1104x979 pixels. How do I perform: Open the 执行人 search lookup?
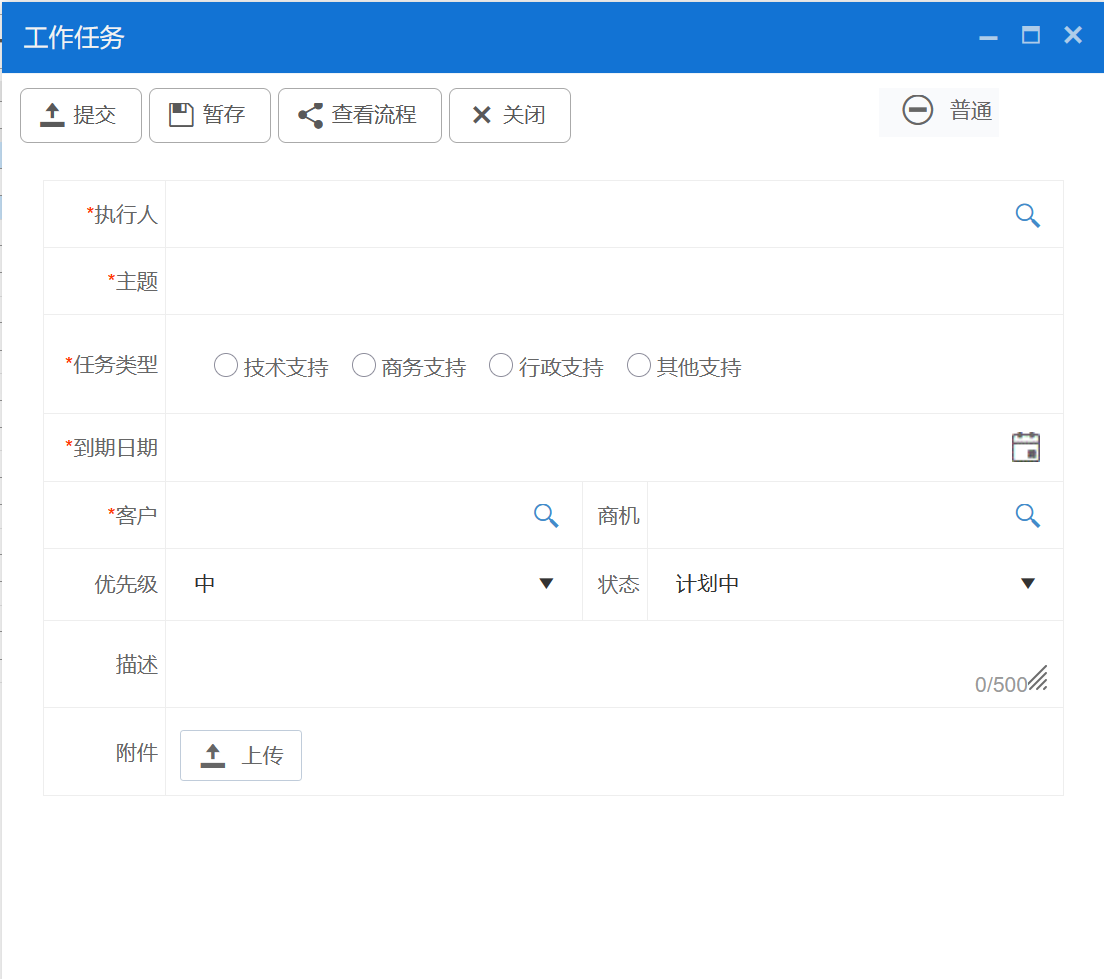pos(1027,214)
